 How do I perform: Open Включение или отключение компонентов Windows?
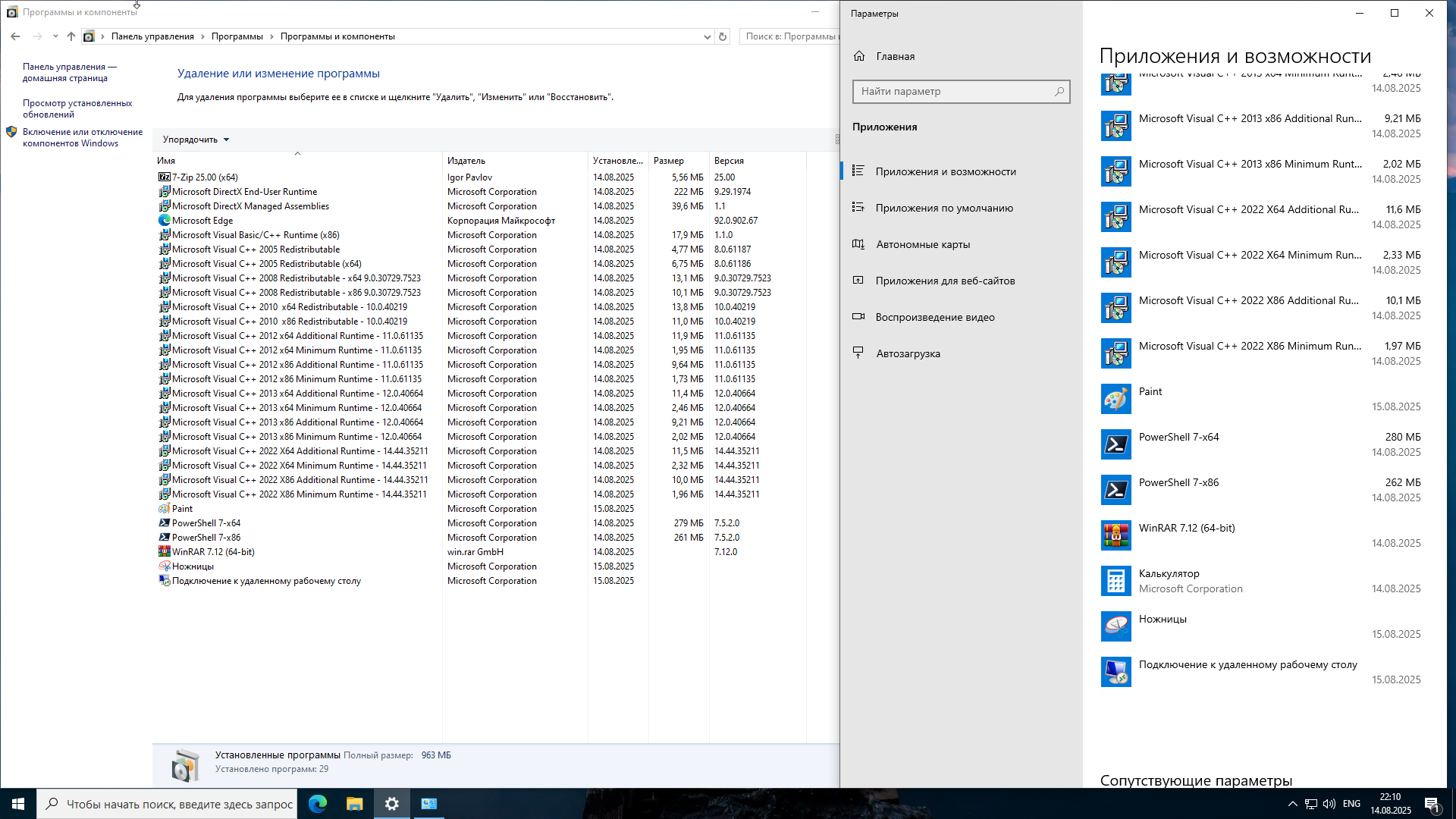(82, 137)
